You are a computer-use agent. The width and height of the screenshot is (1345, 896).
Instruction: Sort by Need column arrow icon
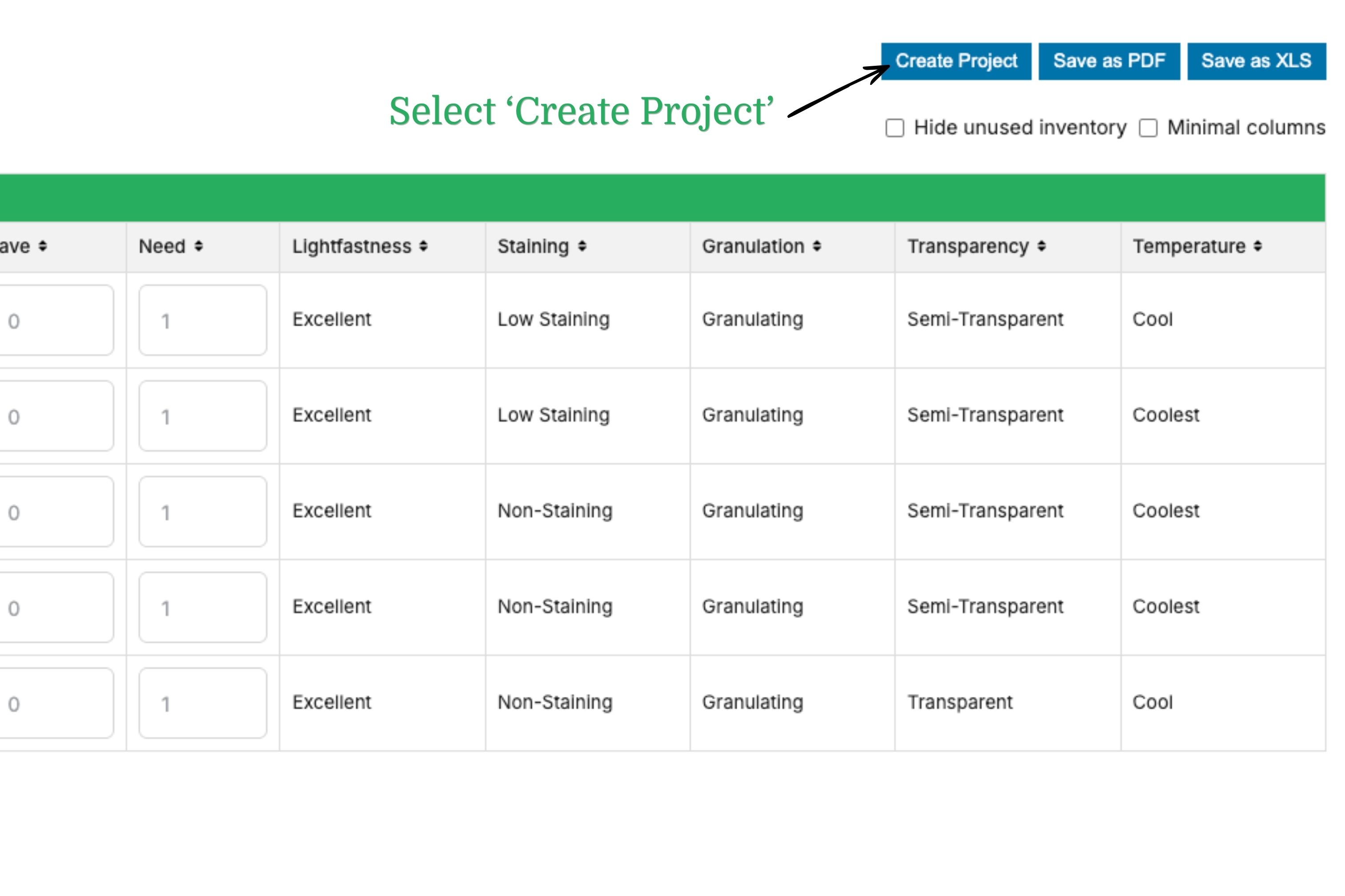198,246
